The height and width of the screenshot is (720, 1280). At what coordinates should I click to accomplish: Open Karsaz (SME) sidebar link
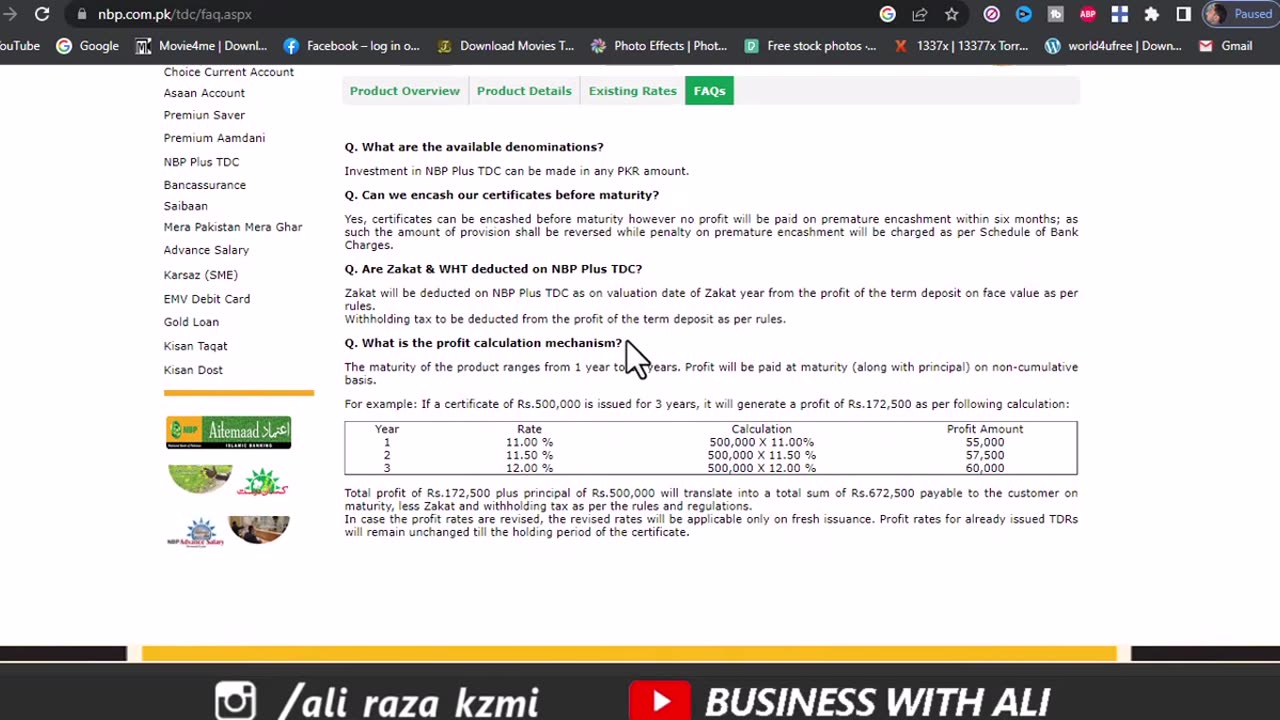coord(200,275)
